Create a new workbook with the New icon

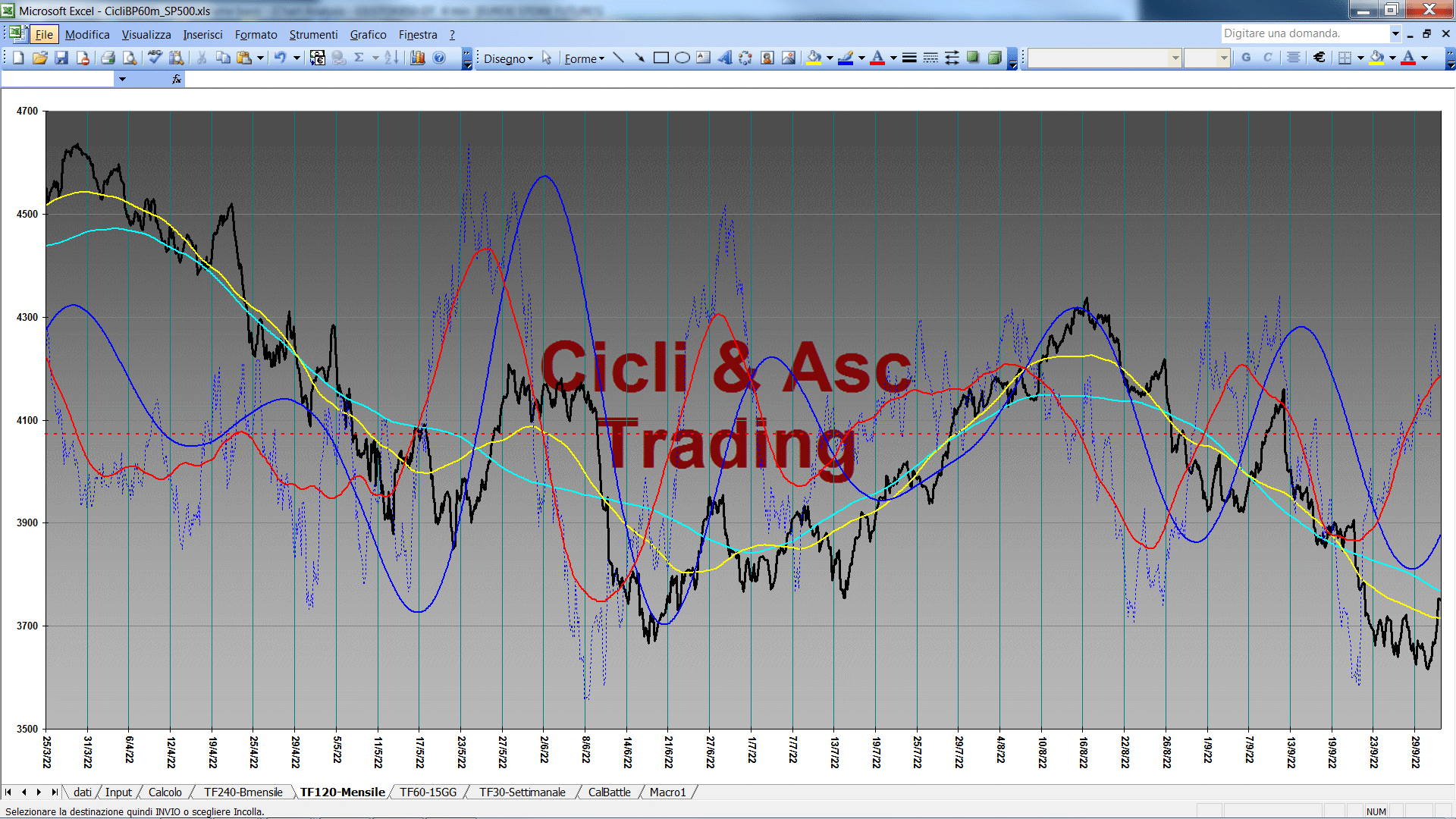pos(18,58)
